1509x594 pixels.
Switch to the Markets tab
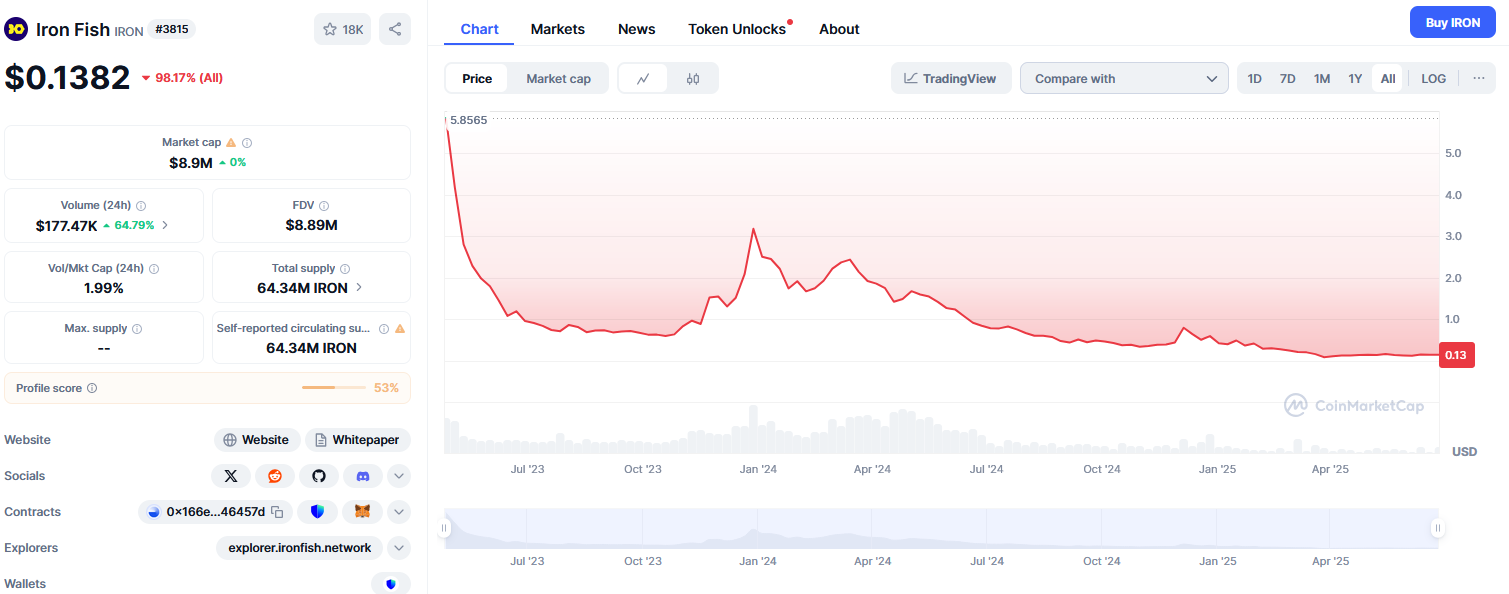pyautogui.click(x=557, y=28)
